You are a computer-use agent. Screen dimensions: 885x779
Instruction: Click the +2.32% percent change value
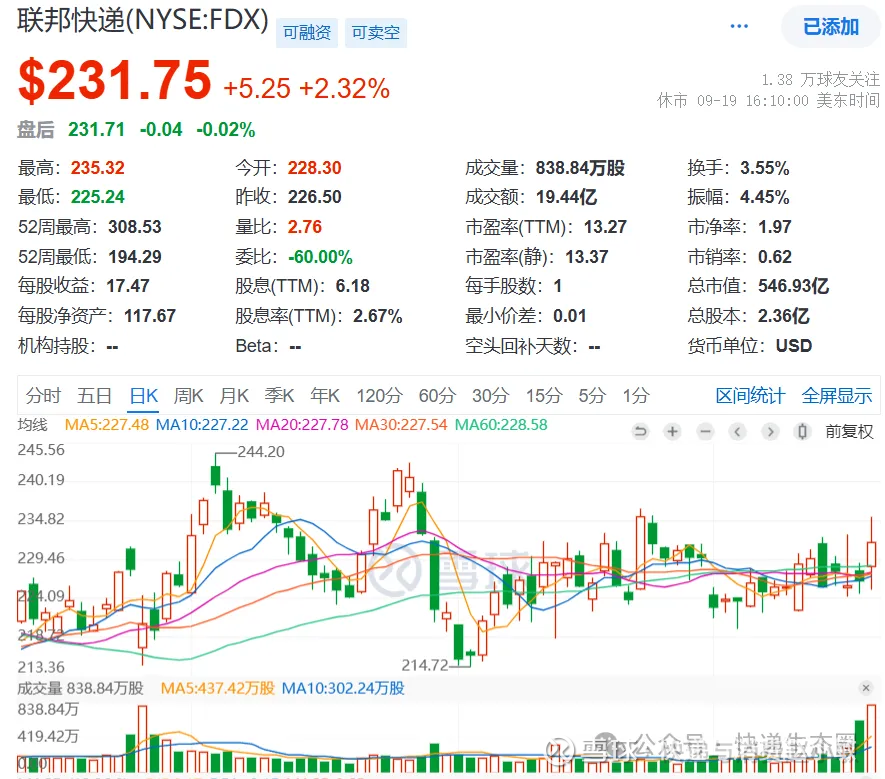pos(344,89)
